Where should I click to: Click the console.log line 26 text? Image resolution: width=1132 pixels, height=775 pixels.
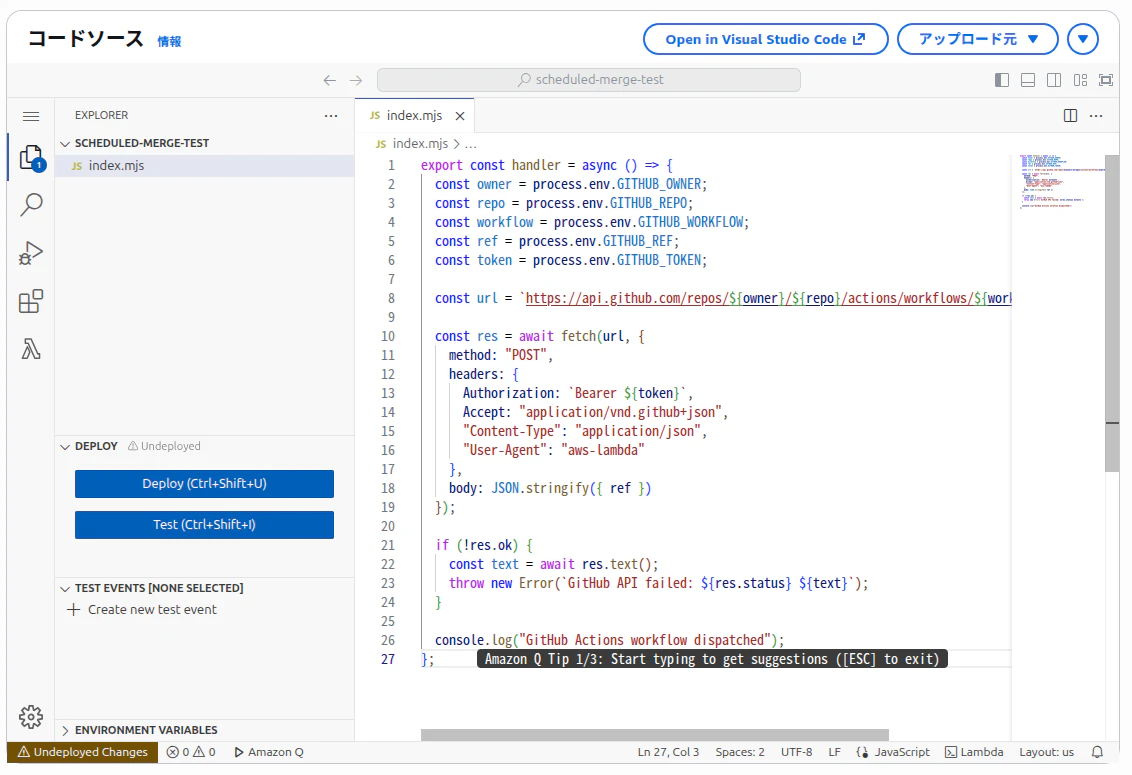[609, 640]
